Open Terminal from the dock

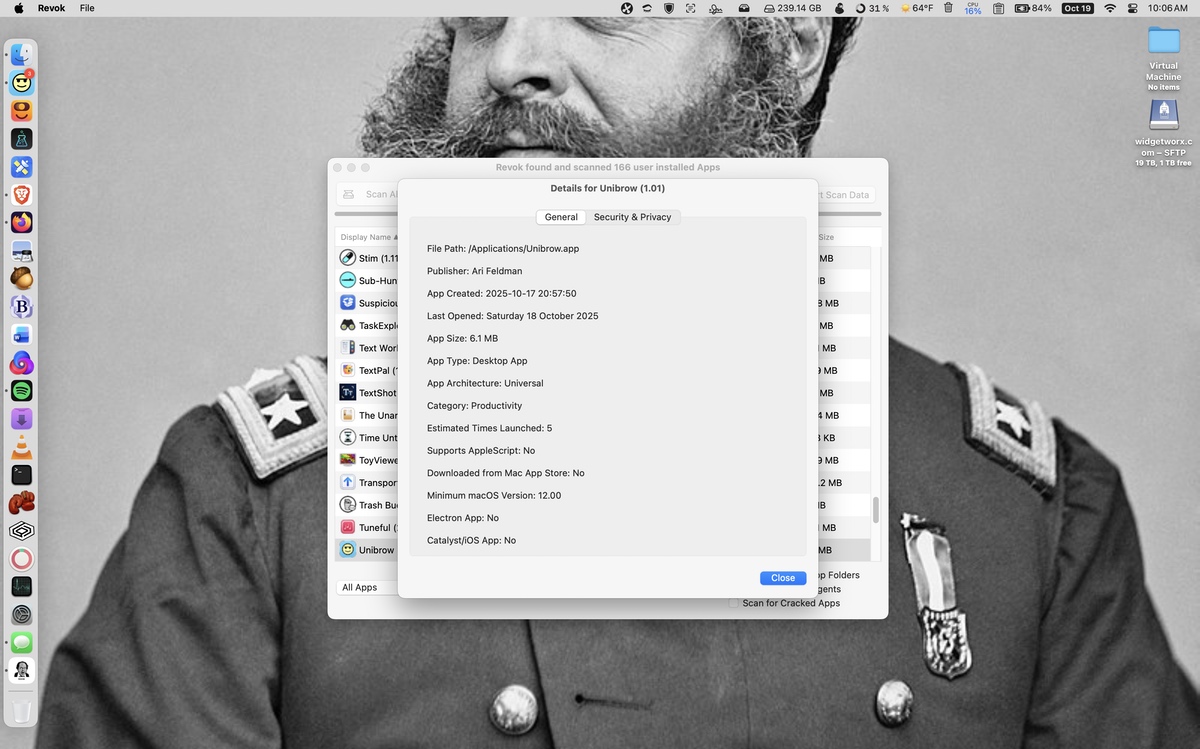coord(22,475)
